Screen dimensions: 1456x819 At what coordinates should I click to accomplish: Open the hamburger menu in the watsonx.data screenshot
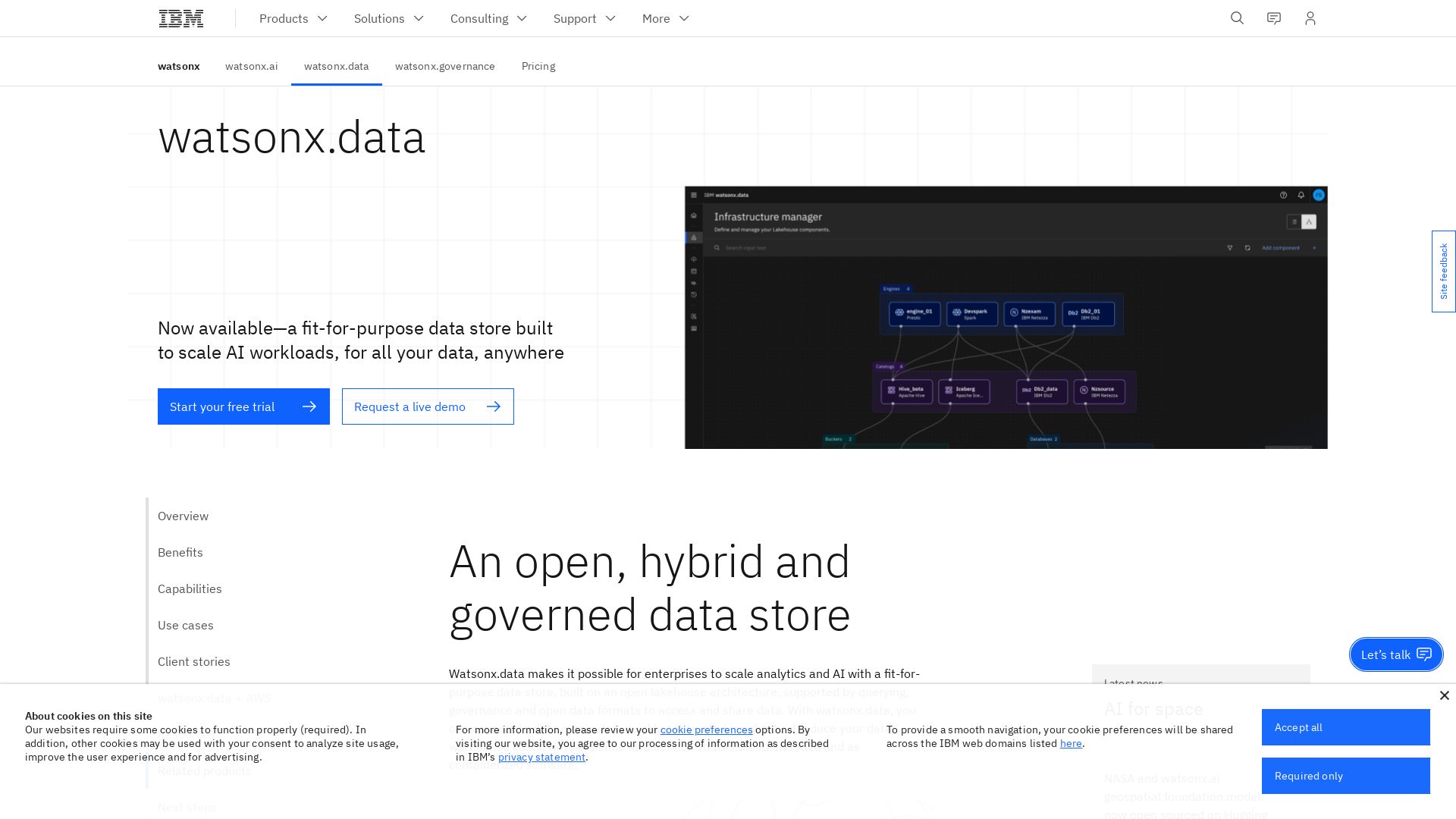pyautogui.click(x=694, y=195)
